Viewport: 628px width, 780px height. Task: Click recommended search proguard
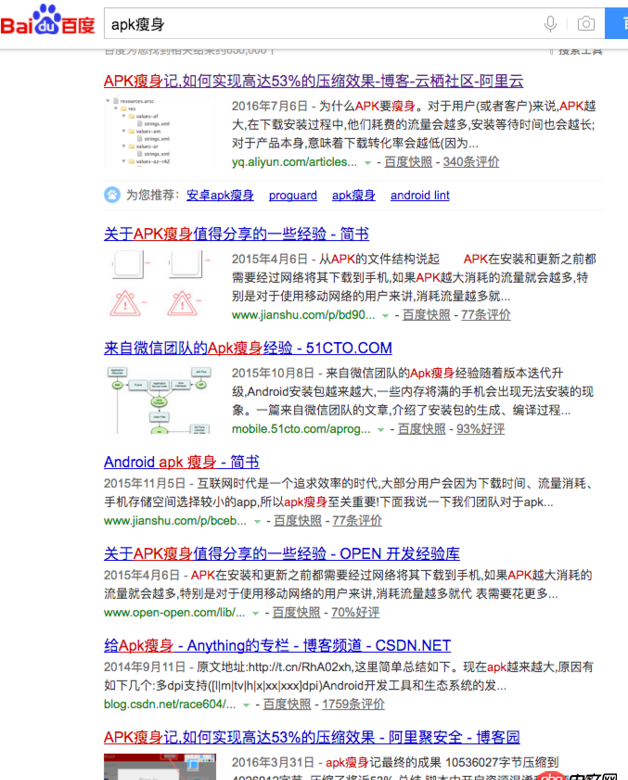point(293,195)
